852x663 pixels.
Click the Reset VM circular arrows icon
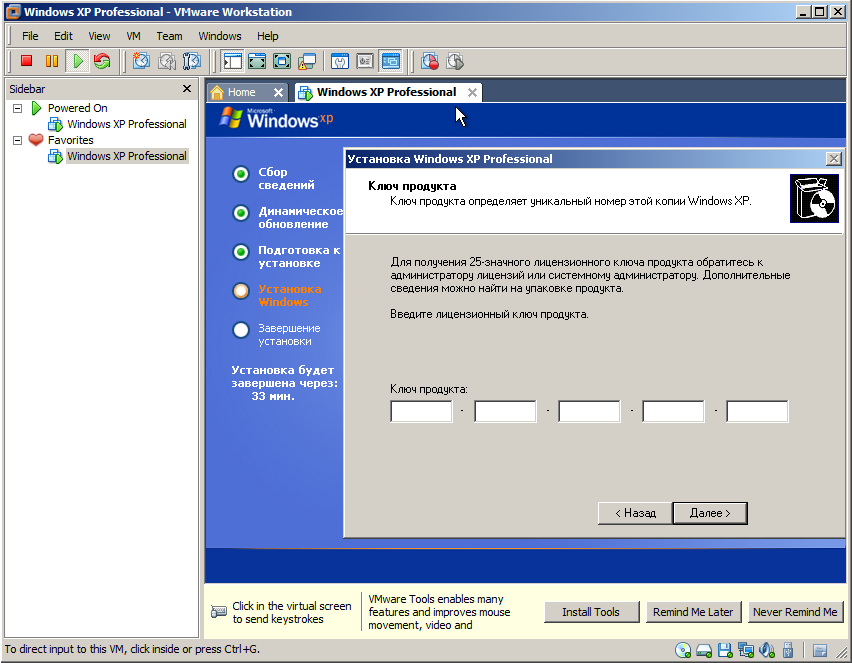point(102,61)
